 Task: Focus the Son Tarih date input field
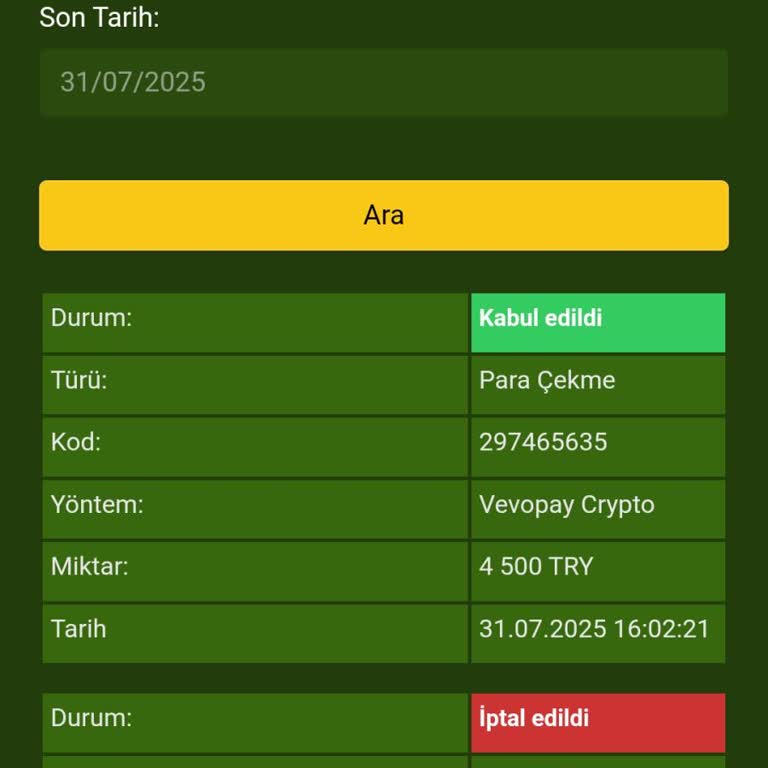384,82
